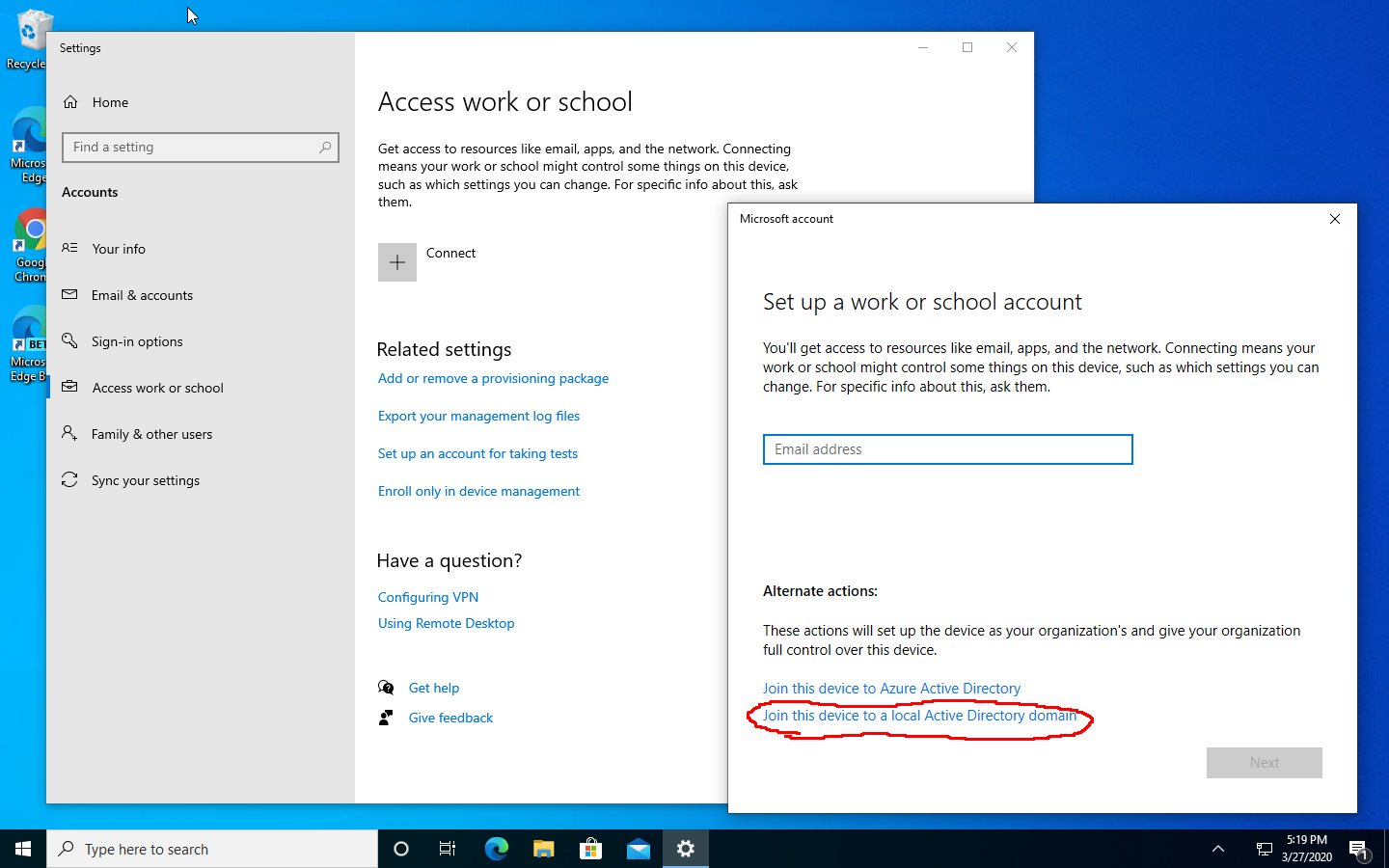
Task: Click Join local Active Directory domain link
Action: [x=919, y=716]
